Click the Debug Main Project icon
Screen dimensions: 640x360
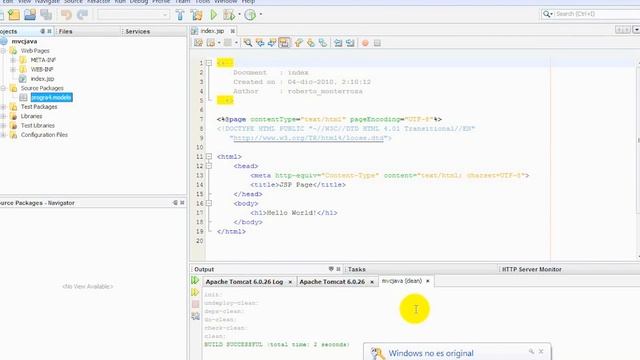coord(229,15)
